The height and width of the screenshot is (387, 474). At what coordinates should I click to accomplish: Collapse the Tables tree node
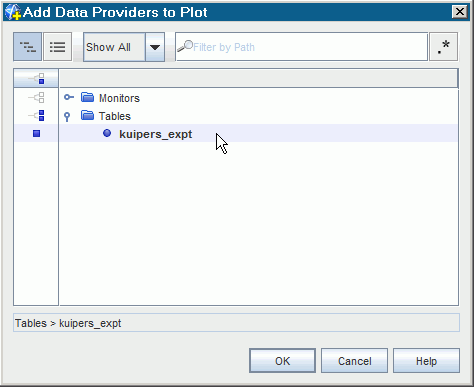[x=67, y=117]
